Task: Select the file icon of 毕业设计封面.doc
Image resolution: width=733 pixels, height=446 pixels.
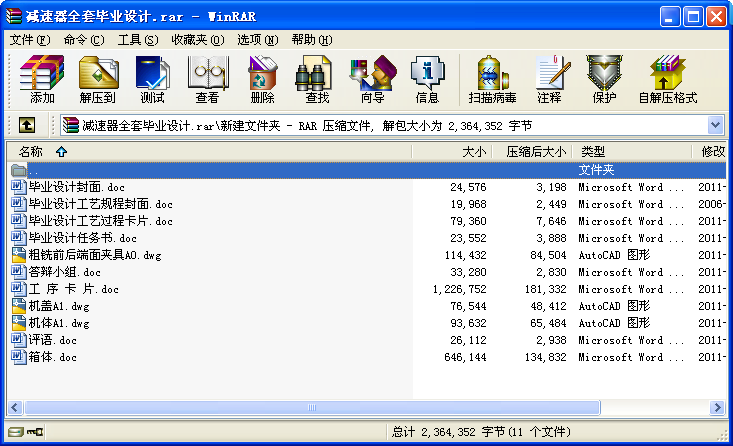Action: [19, 187]
